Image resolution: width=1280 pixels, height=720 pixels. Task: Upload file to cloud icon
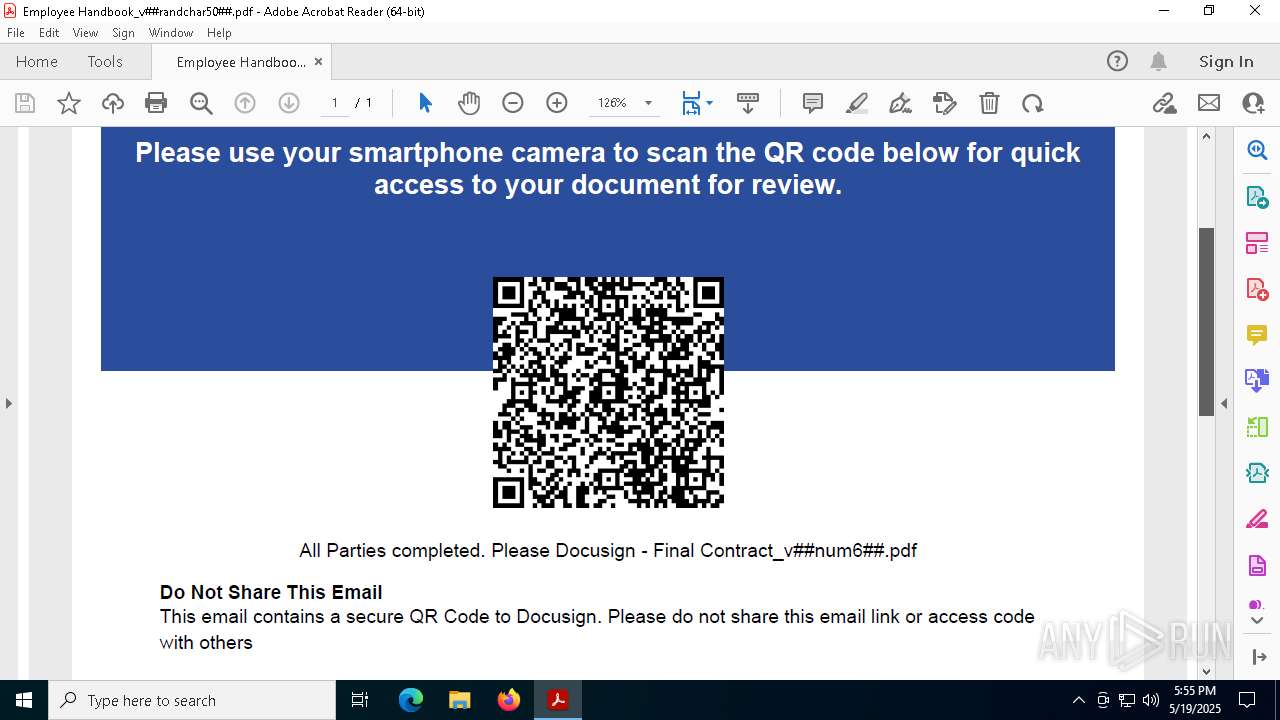[x=113, y=103]
